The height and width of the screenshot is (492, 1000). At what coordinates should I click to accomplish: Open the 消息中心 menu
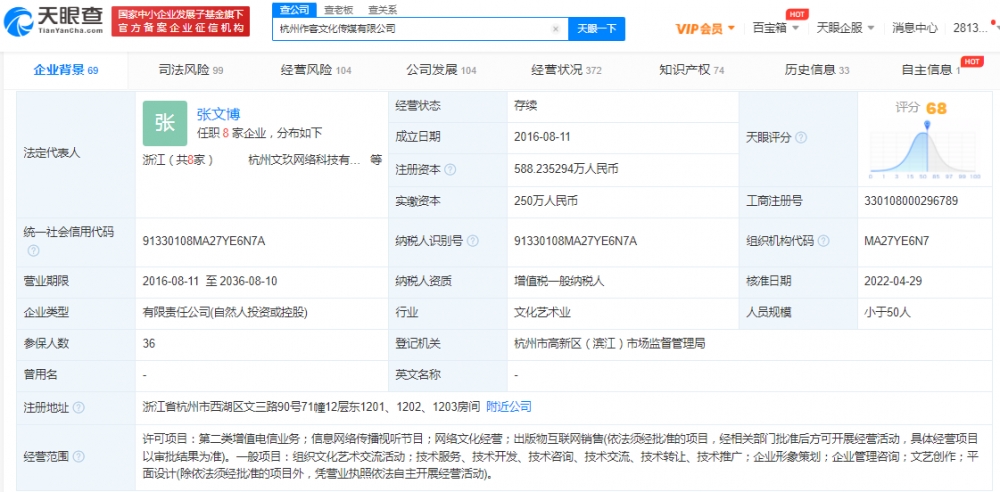[915, 28]
